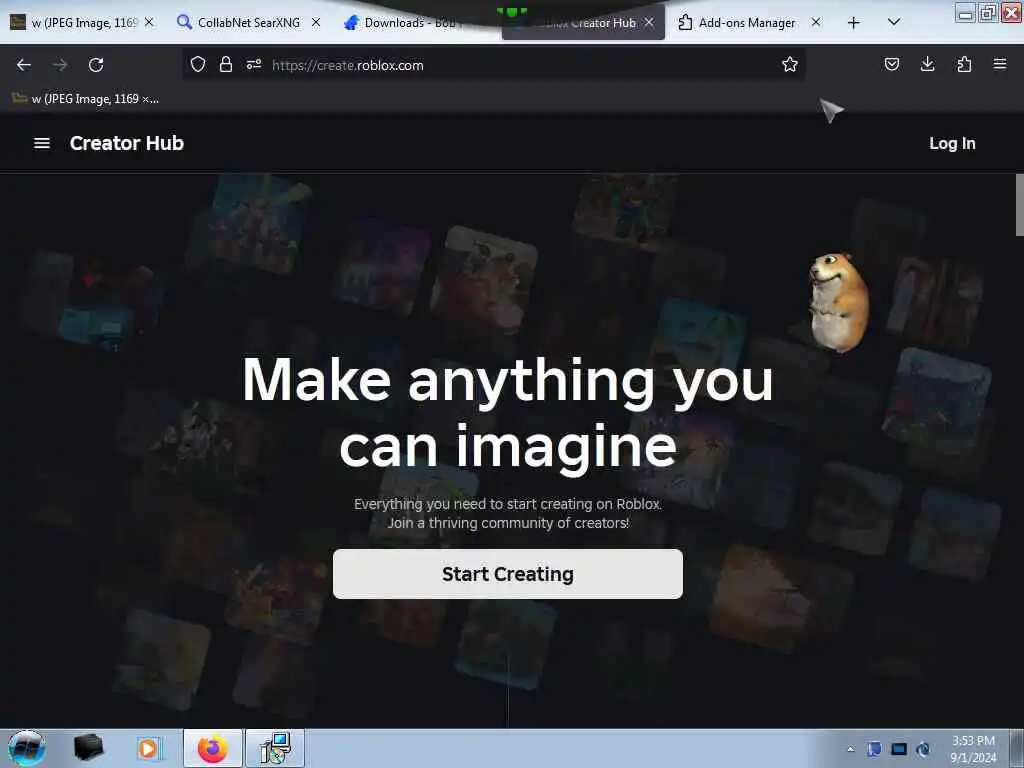This screenshot has height=768, width=1024.
Task: View site security padlock info
Action: coord(226,64)
